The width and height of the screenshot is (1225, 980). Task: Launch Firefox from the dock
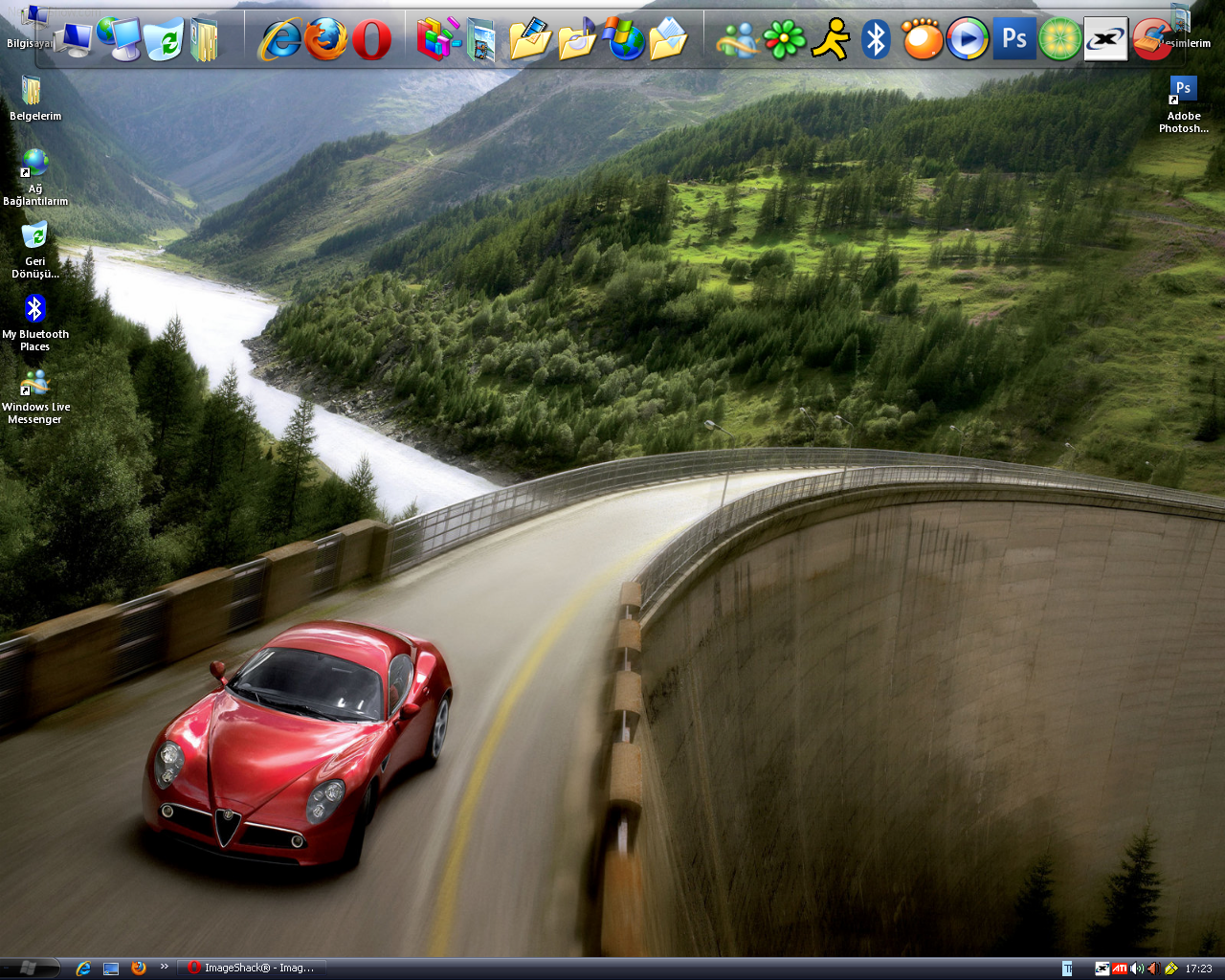click(325, 40)
